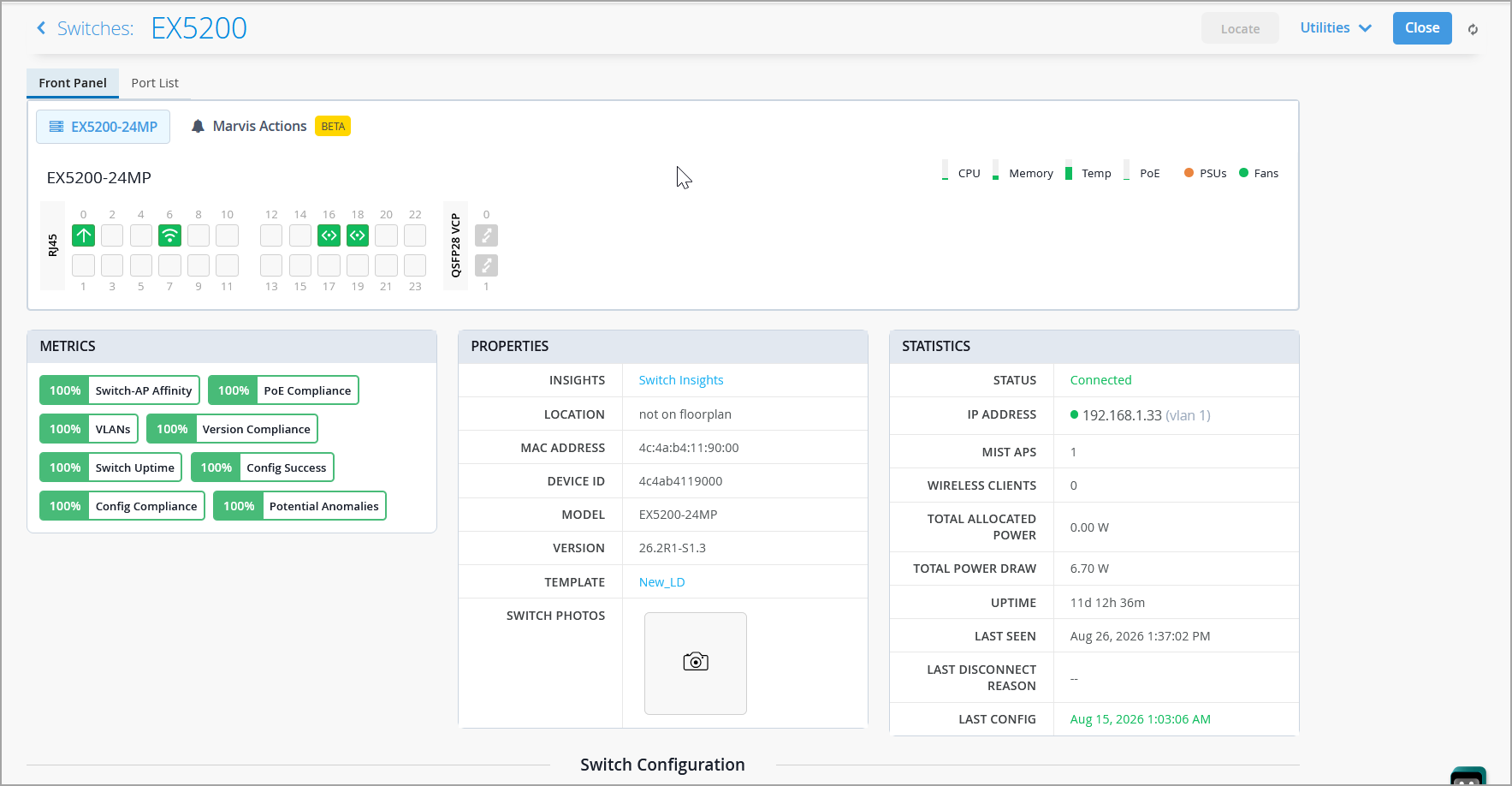Select connected port 18
1512x786 pixels.
click(358, 235)
